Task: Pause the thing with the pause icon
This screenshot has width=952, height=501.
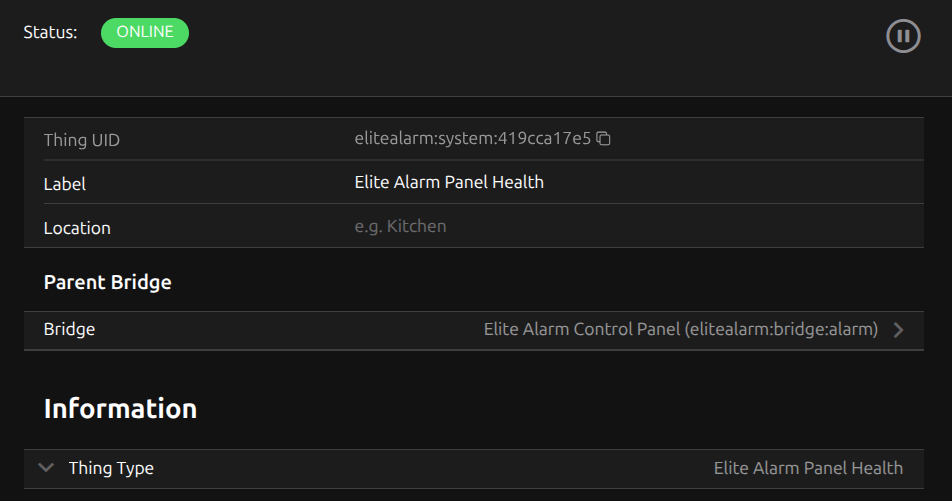Action: pos(903,37)
